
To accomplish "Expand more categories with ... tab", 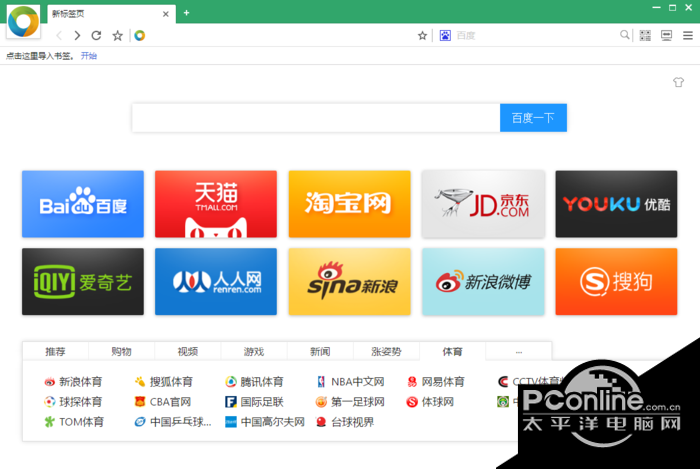I will tap(519, 352).
